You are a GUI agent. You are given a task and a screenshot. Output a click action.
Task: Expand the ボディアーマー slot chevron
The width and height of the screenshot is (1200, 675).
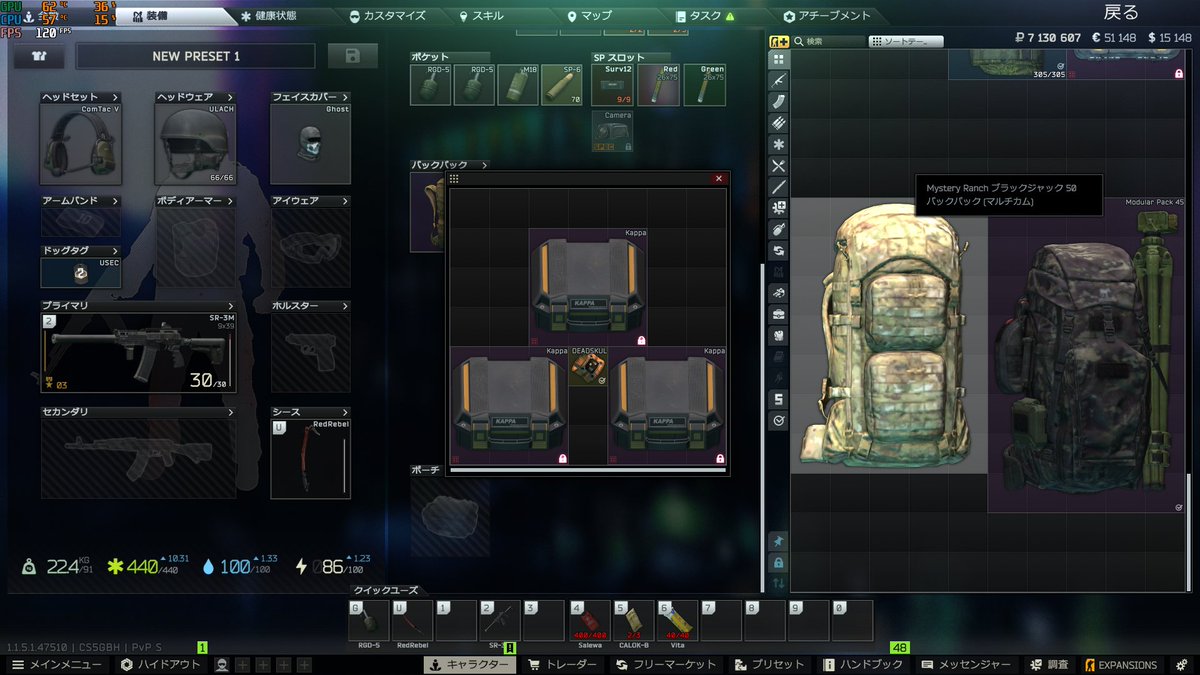click(x=231, y=201)
